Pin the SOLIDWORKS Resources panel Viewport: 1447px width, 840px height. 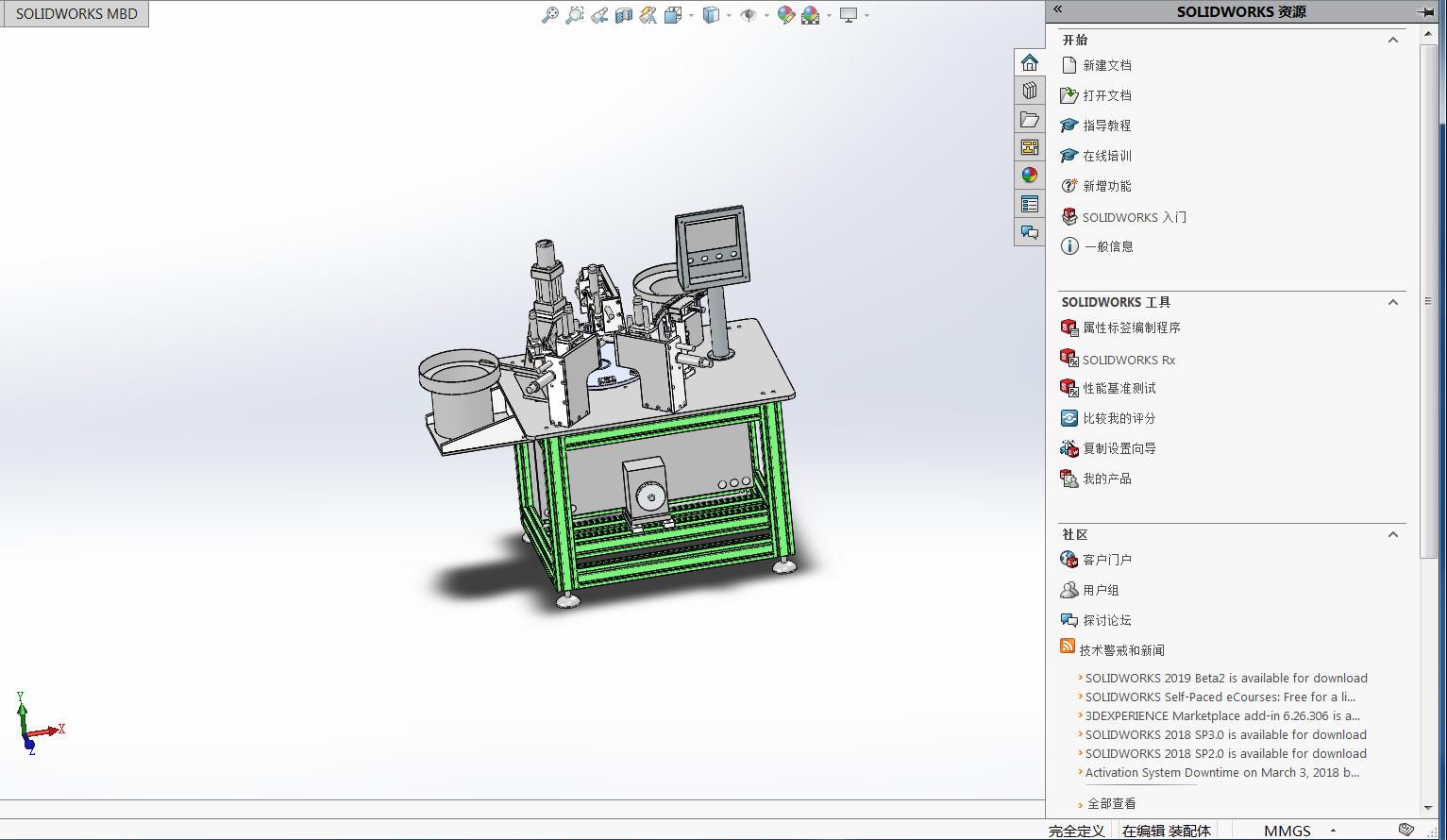1425,12
